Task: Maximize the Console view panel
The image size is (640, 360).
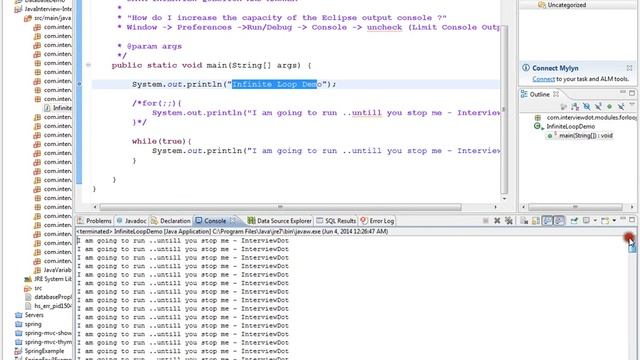Action: (x=632, y=220)
